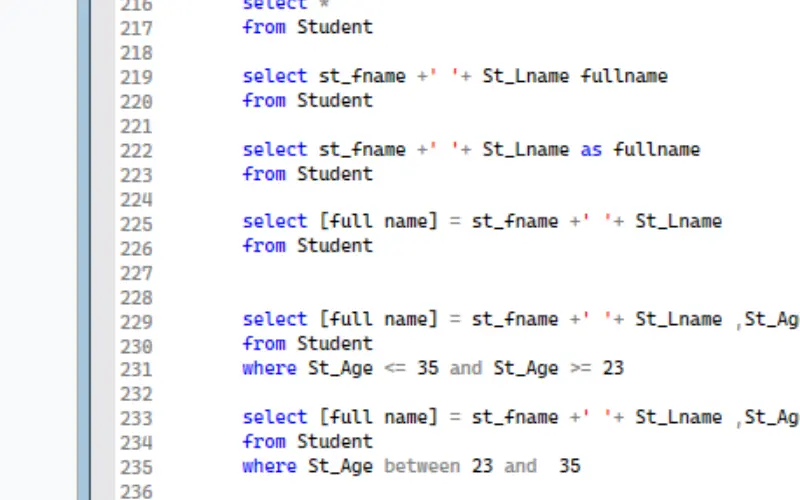Click empty line number 227 in the gutter
The height and width of the screenshot is (500, 800).
point(136,273)
